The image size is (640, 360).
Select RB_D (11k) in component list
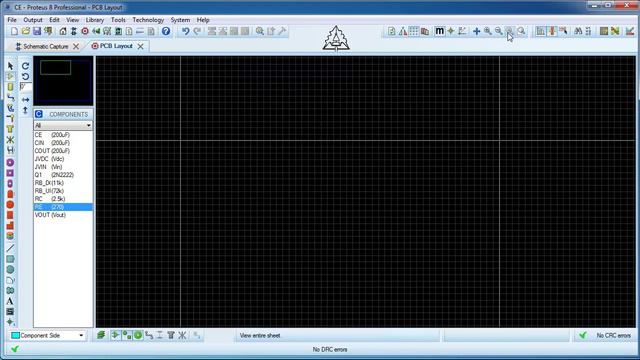63,183
